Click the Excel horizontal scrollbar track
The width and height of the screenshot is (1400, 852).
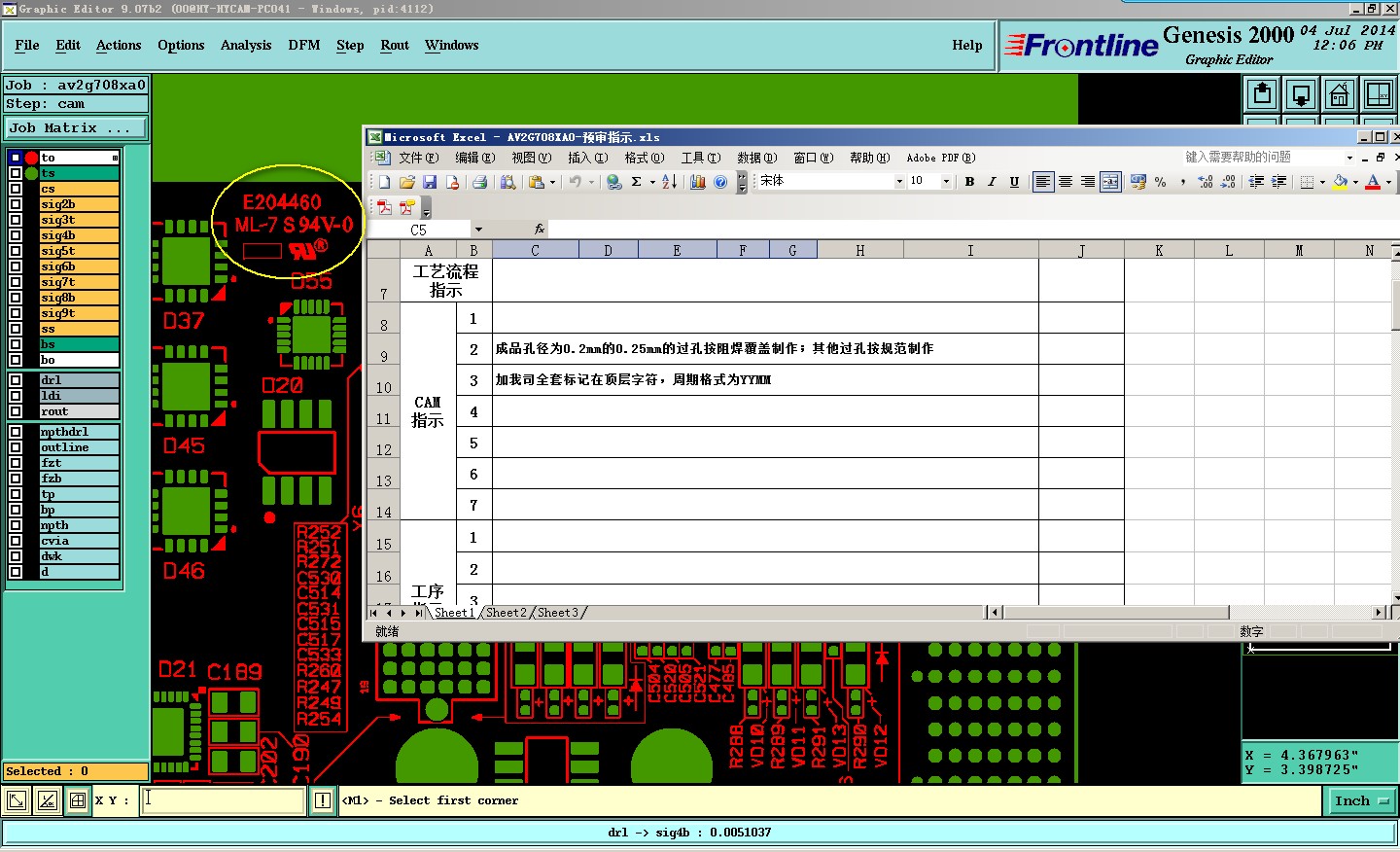[x=1186, y=613]
